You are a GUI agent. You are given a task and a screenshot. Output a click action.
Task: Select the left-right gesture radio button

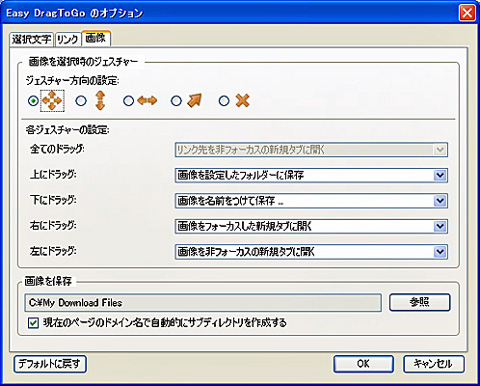129,101
